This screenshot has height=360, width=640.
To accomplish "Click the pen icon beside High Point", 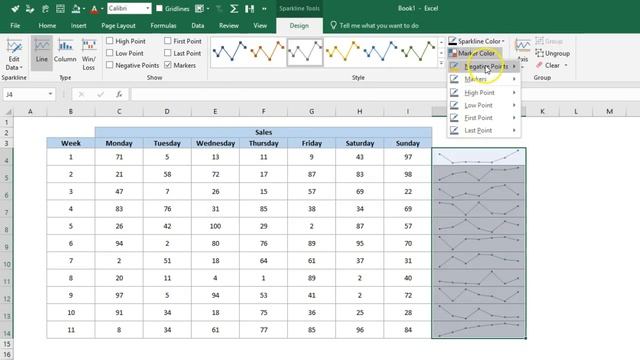I will 454,93.
